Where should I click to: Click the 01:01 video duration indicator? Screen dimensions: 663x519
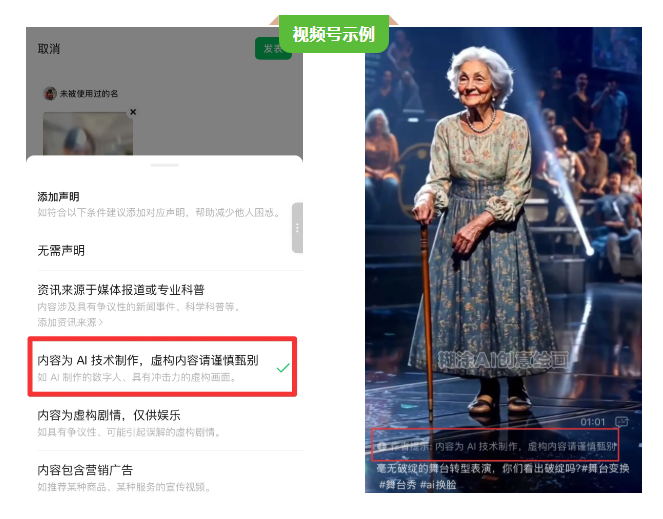point(593,422)
